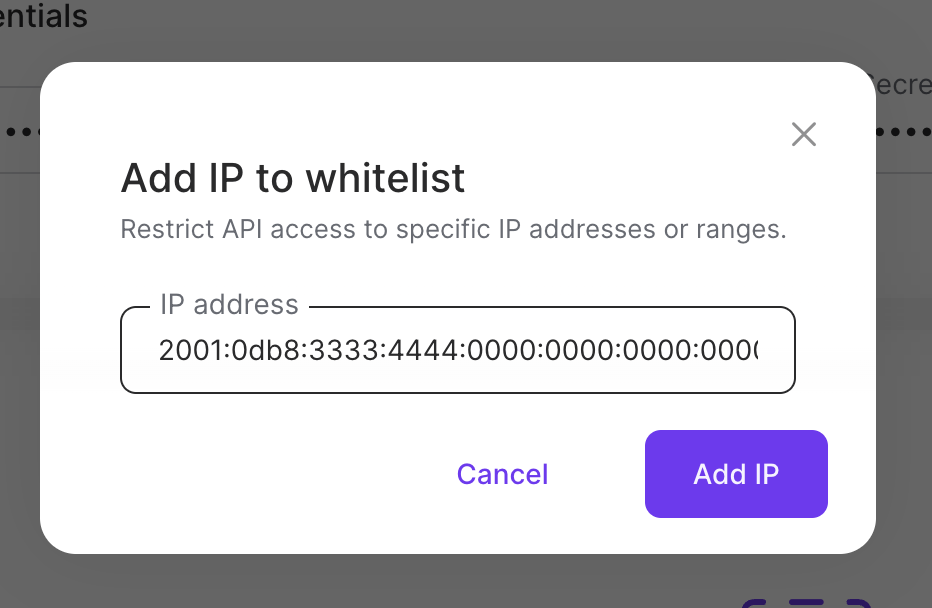Image resolution: width=932 pixels, height=608 pixels.
Task: Click the dismiss cross above the dialog title
Action: (803, 134)
